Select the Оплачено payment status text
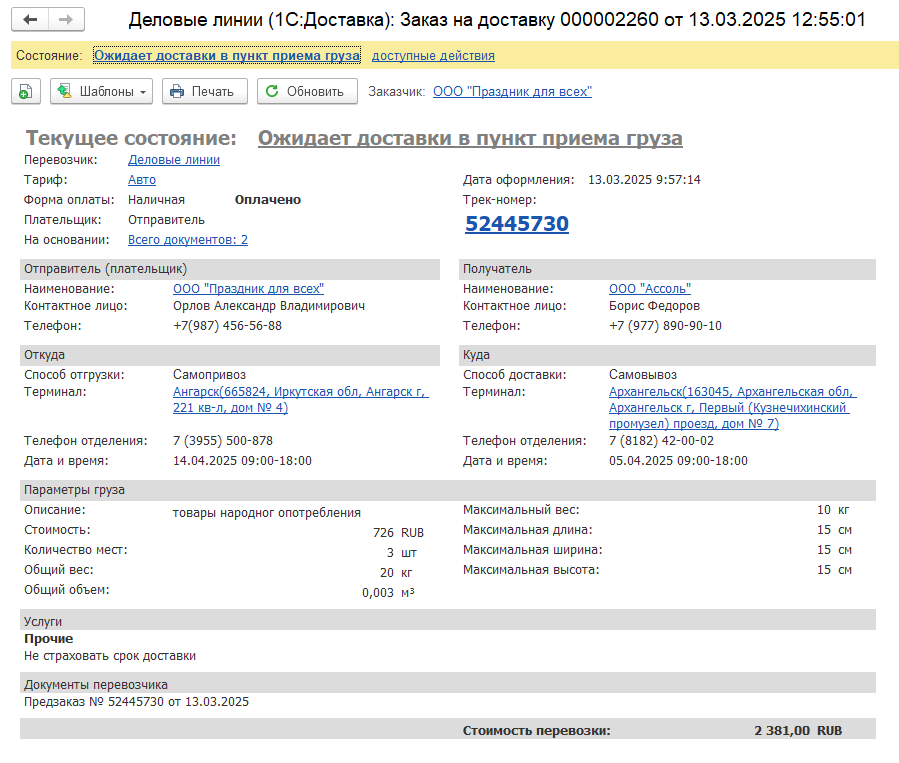The height and width of the screenshot is (763, 899). pyautogui.click(x=268, y=199)
